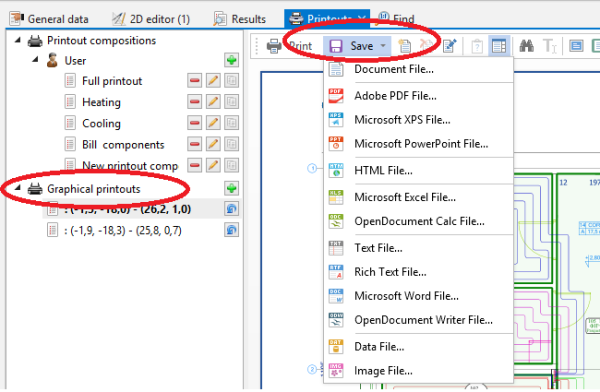600x392 pixels.
Task: Choose OpenDocument Writer File... option
Action: pyautogui.click(x=418, y=320)
